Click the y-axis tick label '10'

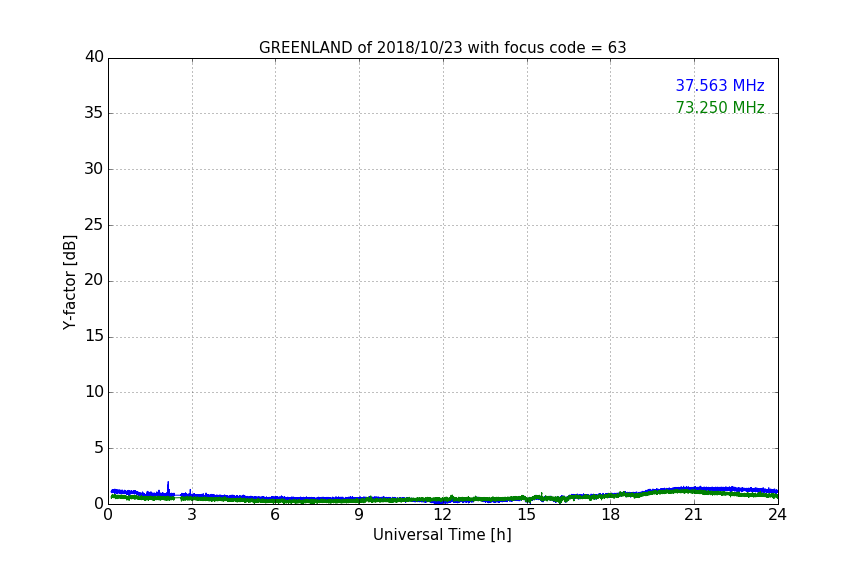94,392
